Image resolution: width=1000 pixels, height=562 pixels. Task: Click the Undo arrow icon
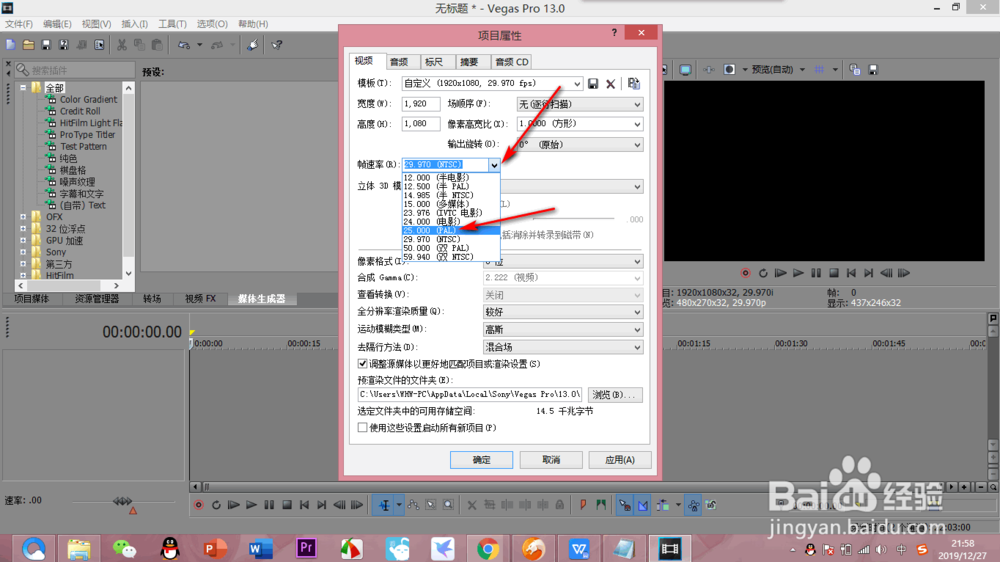[184, 45]
